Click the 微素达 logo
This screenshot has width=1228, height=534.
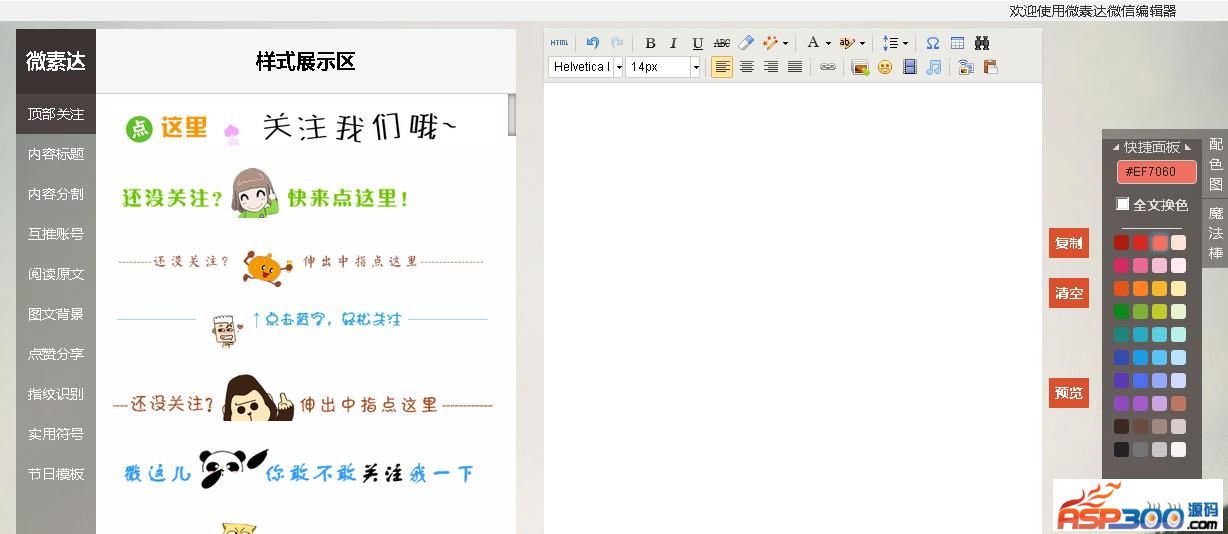[56, 61]
